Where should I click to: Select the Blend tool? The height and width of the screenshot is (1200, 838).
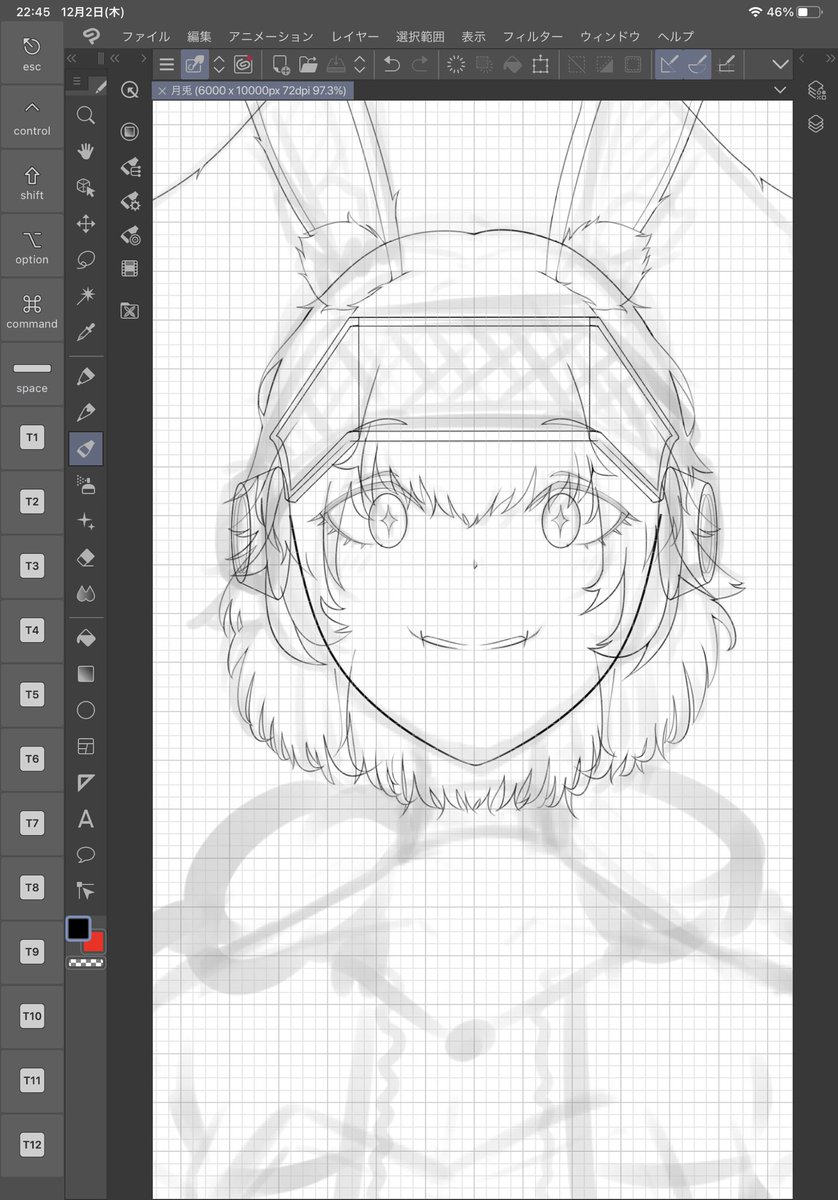tap(86, 593)
